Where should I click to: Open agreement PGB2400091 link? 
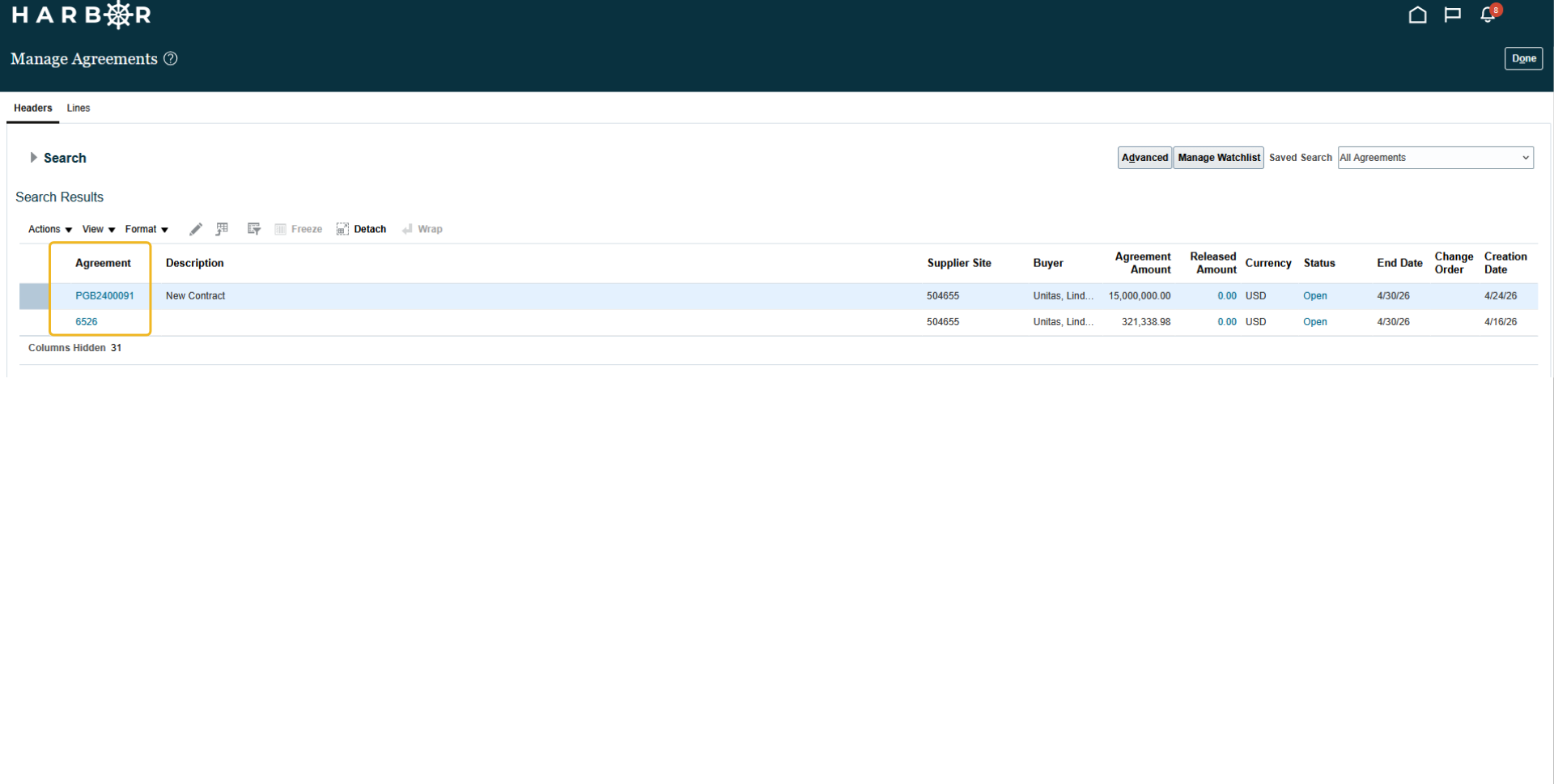point(104,296)
